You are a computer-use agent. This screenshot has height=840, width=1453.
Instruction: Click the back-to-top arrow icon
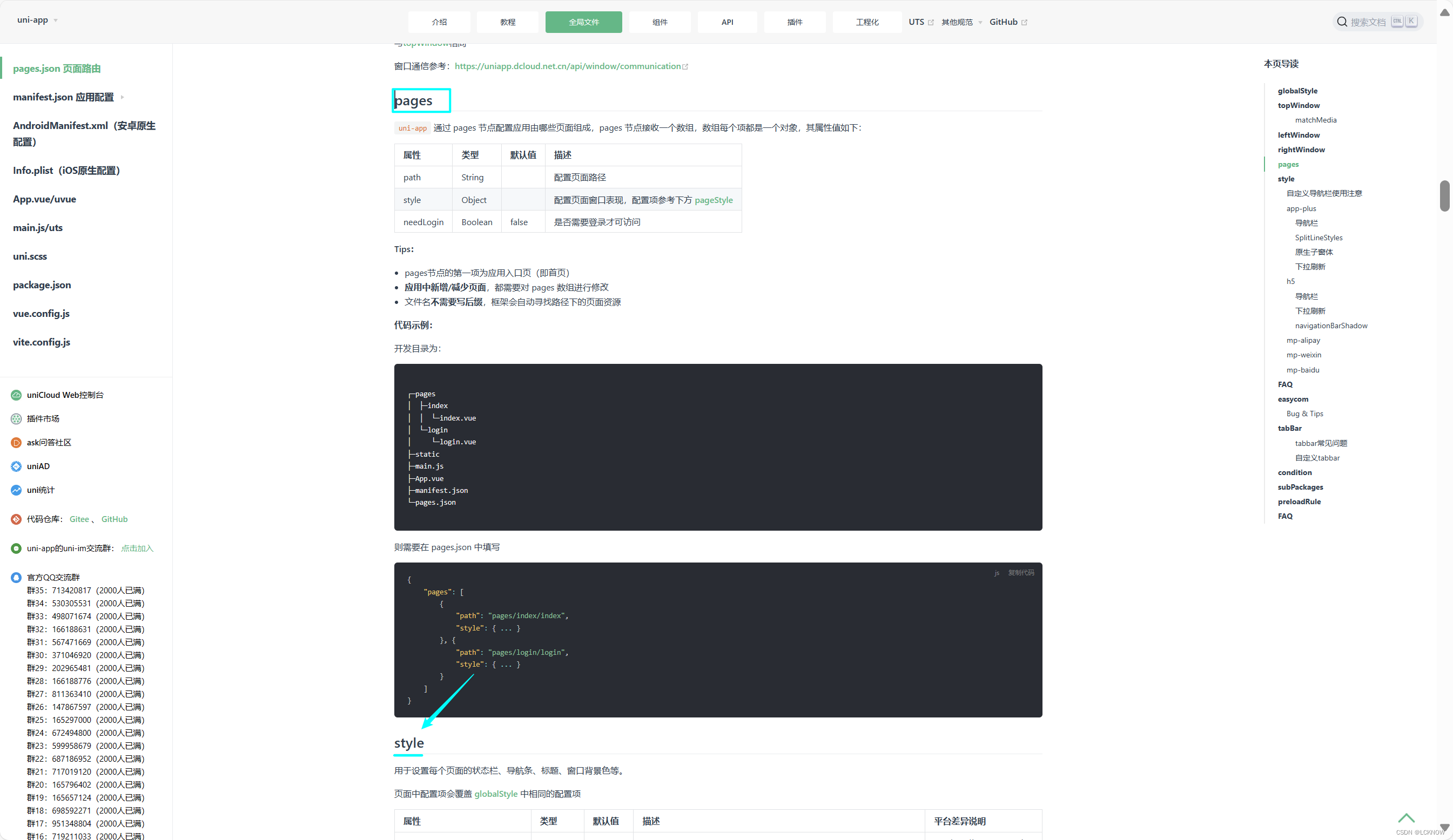pyautogui.click(x=1405, y=818)
